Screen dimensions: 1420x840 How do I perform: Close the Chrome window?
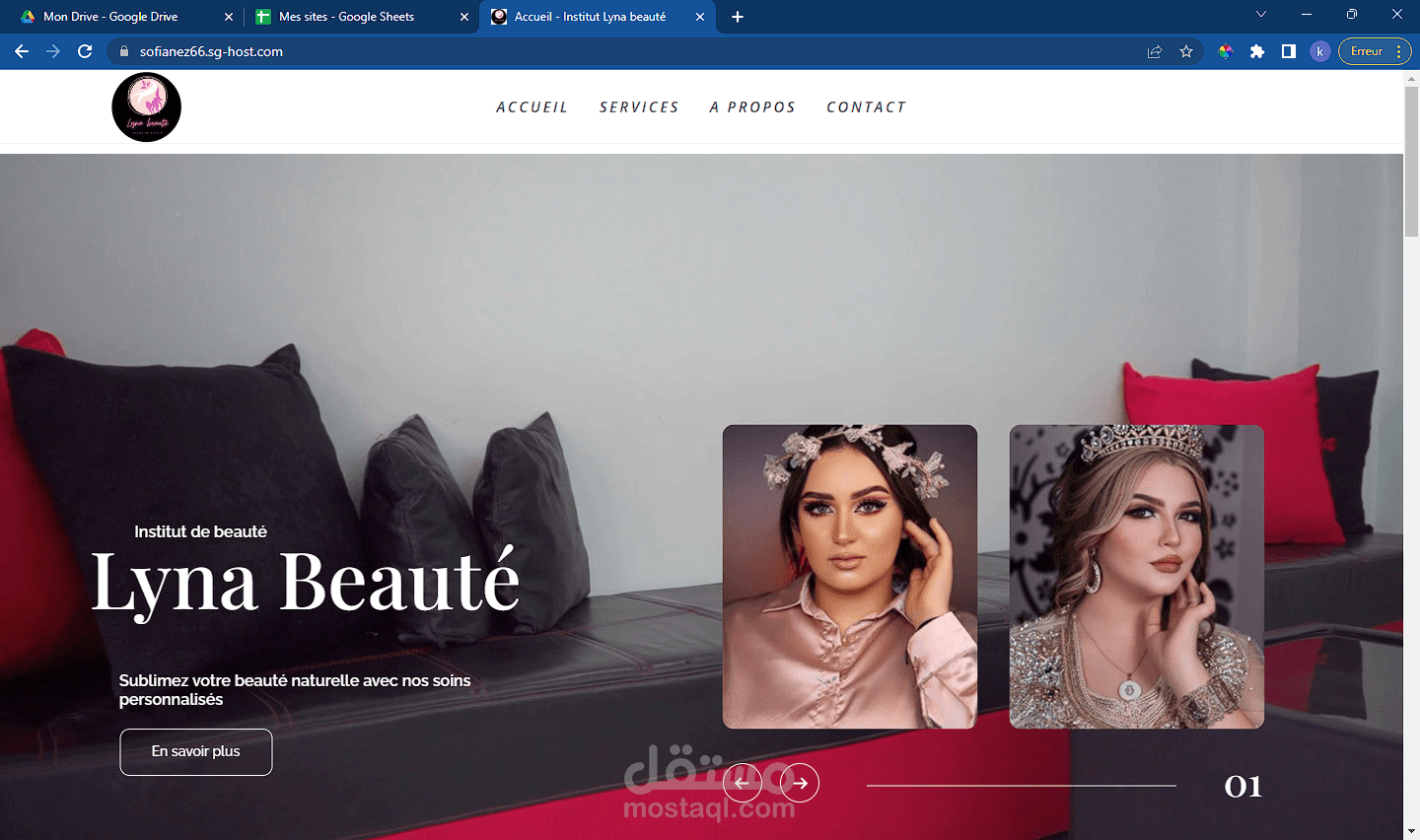pos(1397,15)
